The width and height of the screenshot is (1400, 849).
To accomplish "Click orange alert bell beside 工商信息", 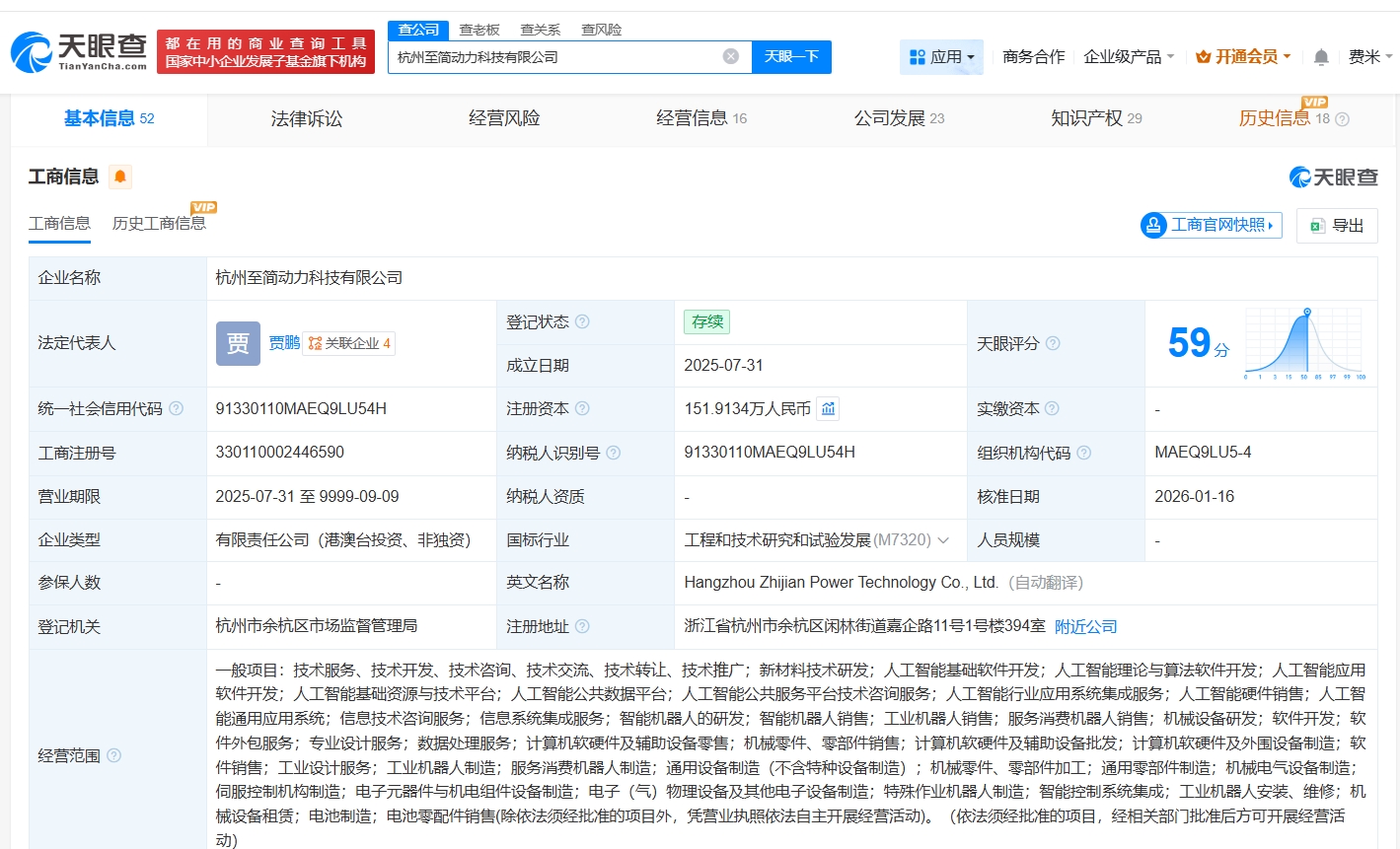I will click(x=120, y=177).
